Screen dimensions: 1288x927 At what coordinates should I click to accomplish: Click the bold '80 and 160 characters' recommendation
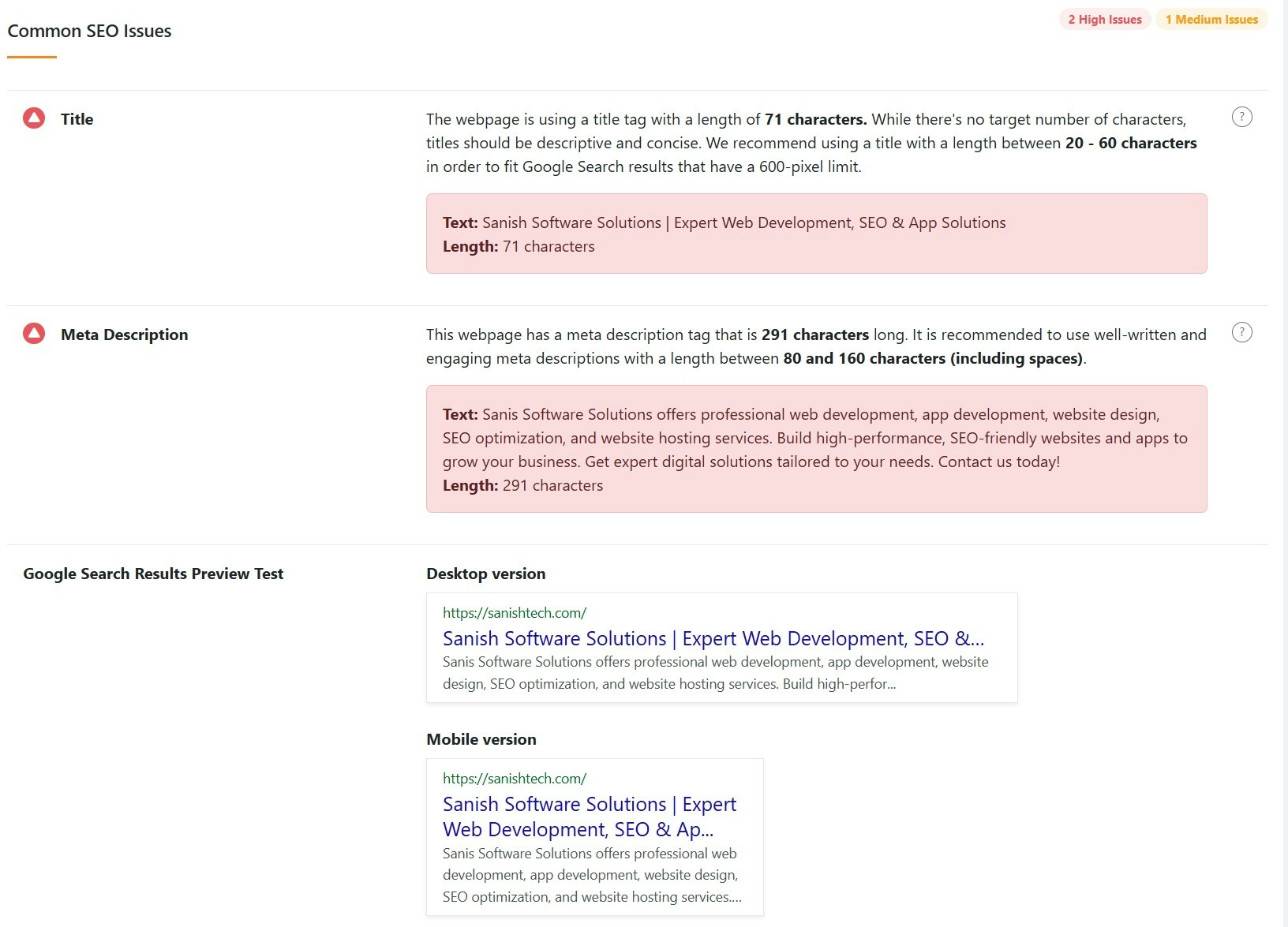click(x=933, y=358)
